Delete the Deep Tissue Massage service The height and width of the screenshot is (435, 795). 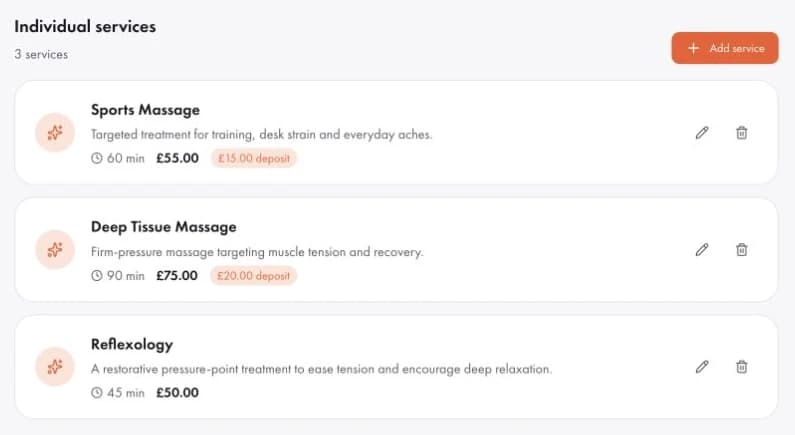pyautogui.click(x=741, y=249)
